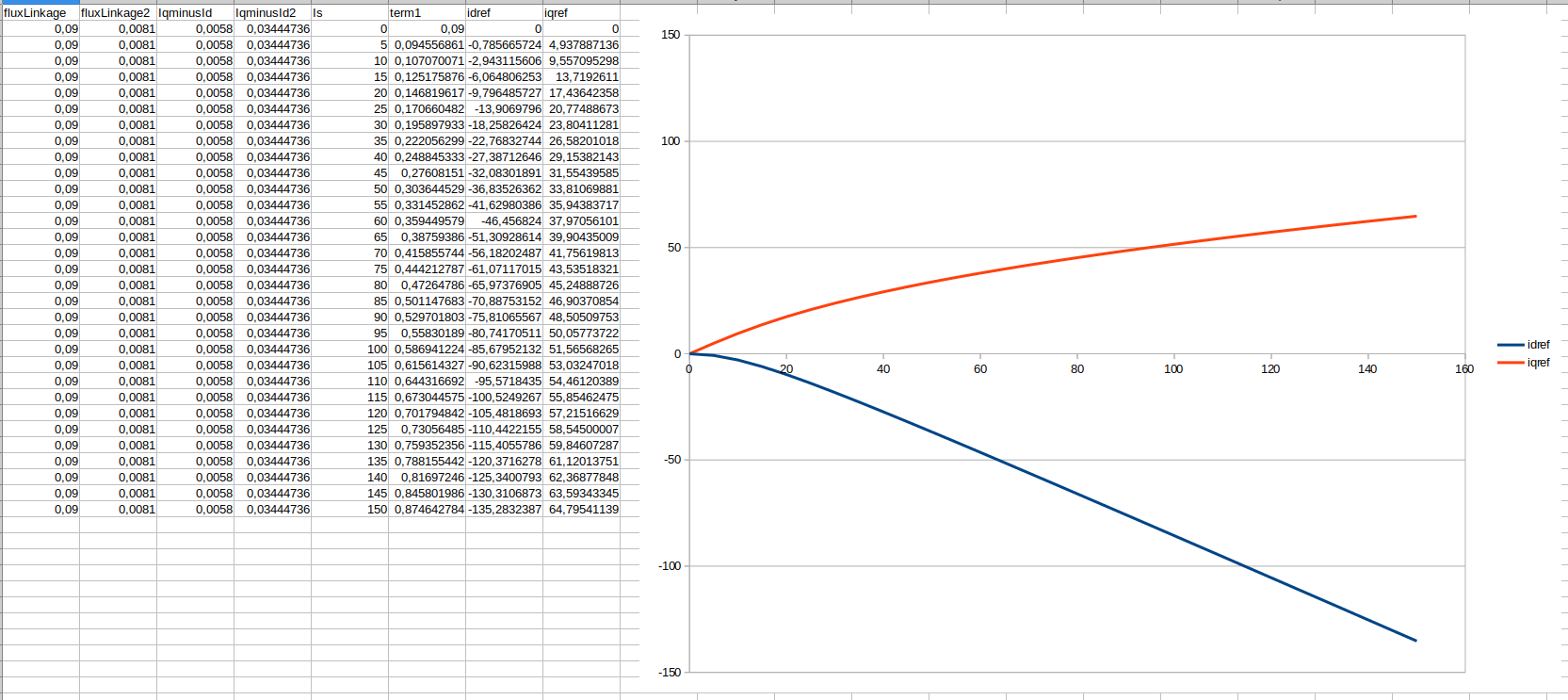Select the iqref cell showing 64,79541139
This screenshot has width=1568, height=700.
coord(583,510)
